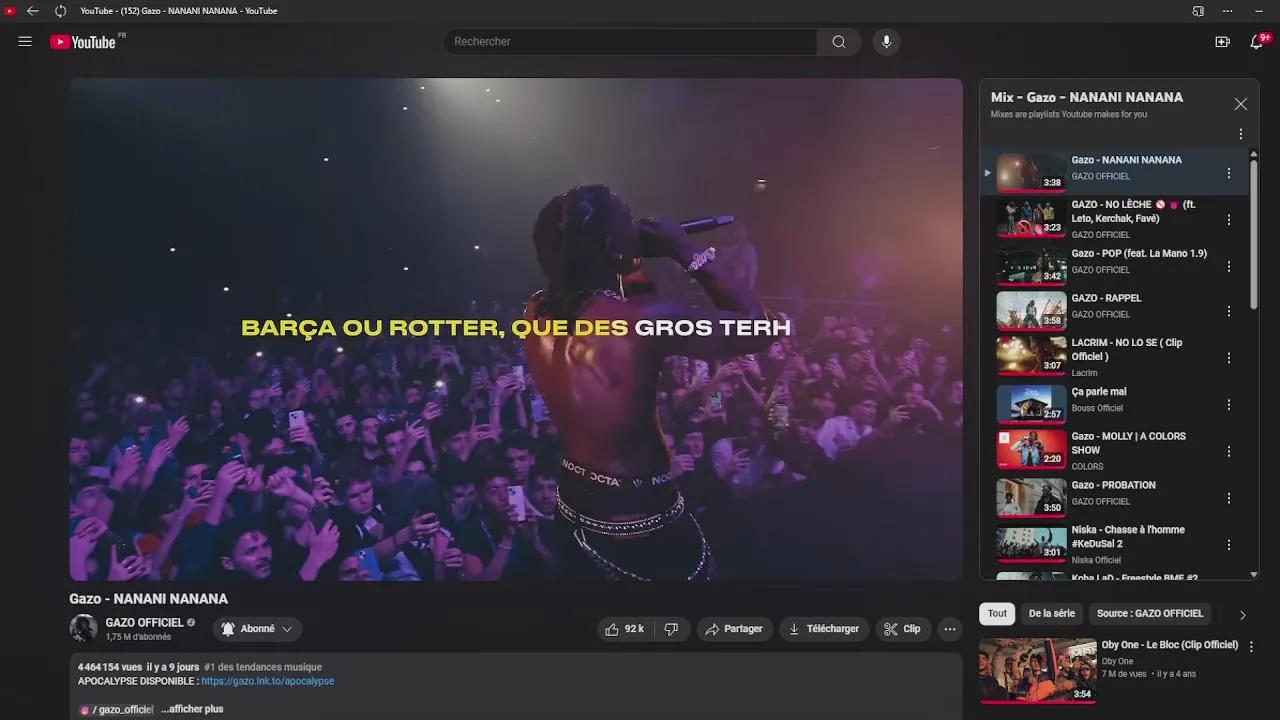Show more filter chips with the right chevron
Viewport: 1280px width, 720px height.
pyautogui.click(x=1242, y=615)
